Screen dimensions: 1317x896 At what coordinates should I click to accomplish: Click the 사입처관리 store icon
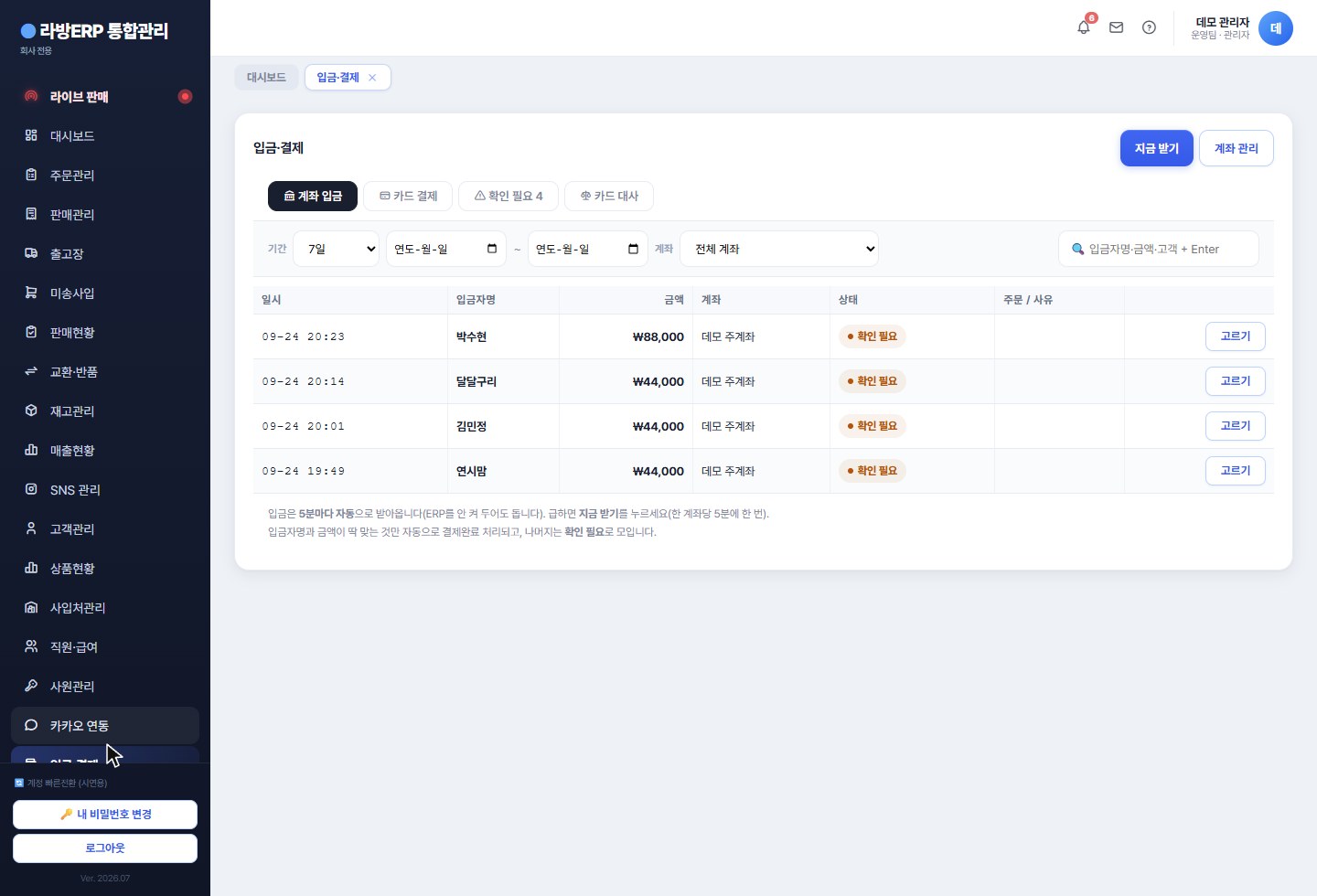(31, 607)
